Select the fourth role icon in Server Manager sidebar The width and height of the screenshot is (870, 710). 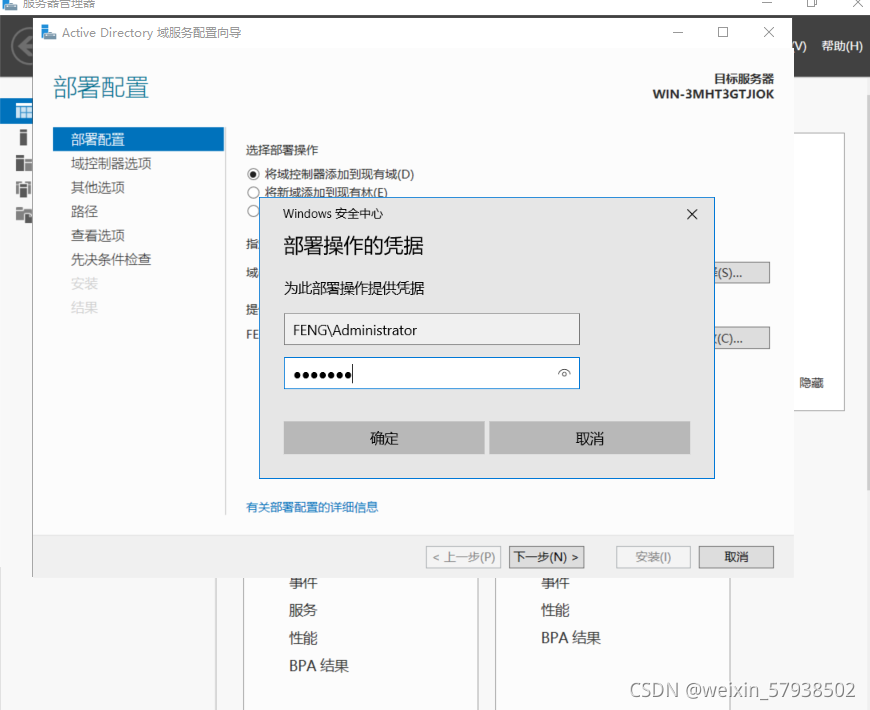pyautogui.click(x=23, y=189)
